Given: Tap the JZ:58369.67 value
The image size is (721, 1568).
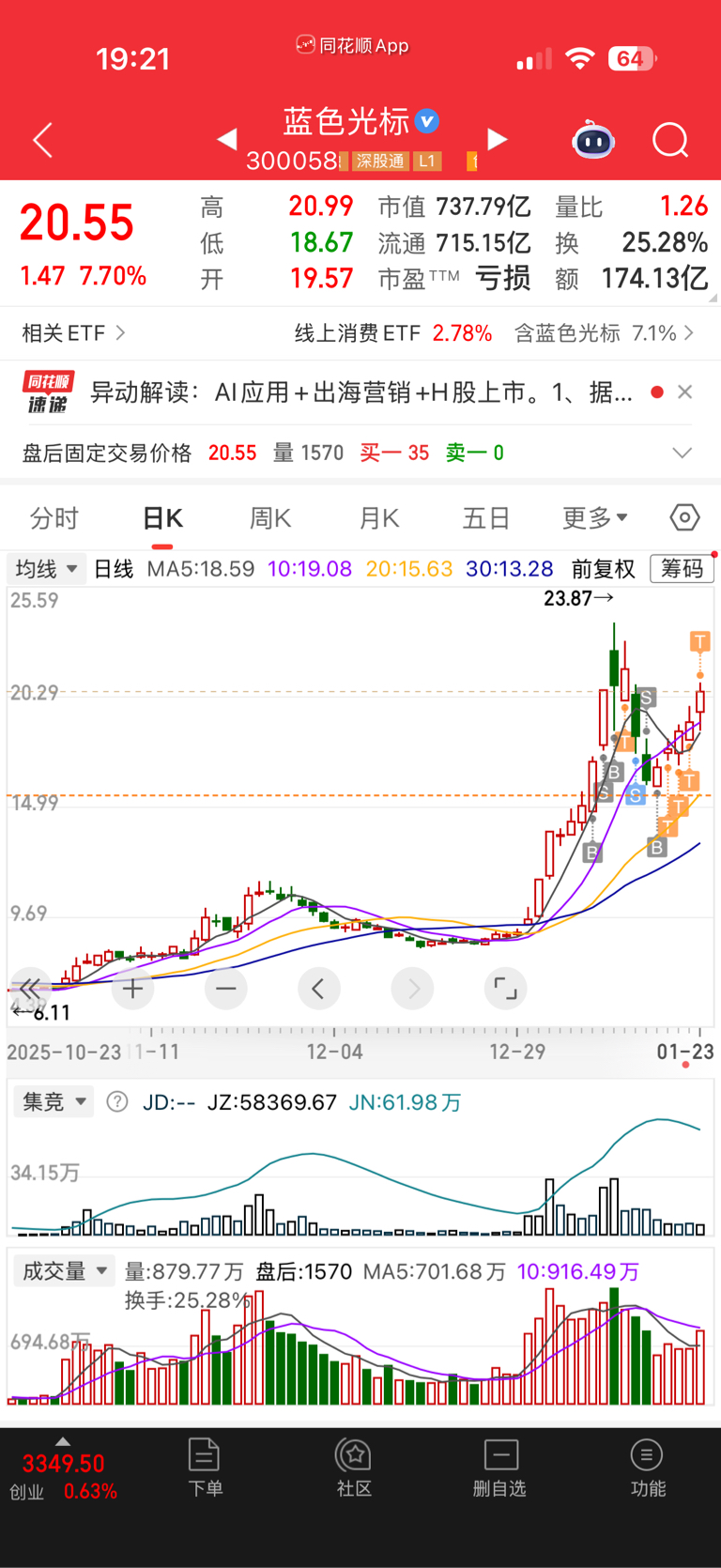Looking at the screenshot, I should coord(271,1102).
